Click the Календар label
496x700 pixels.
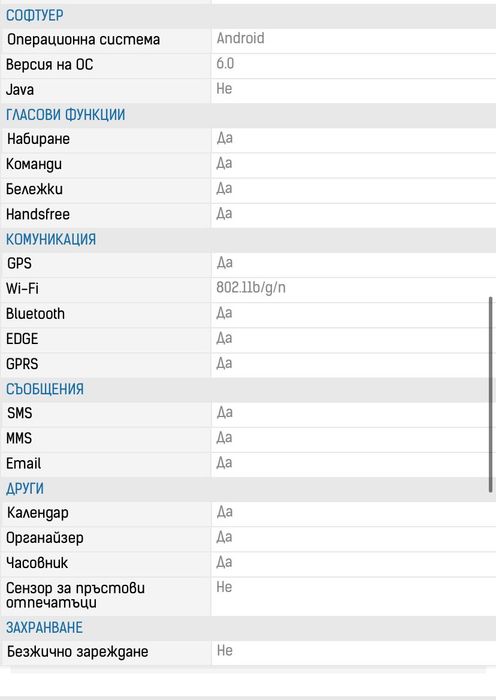click(x=38, y=513)
